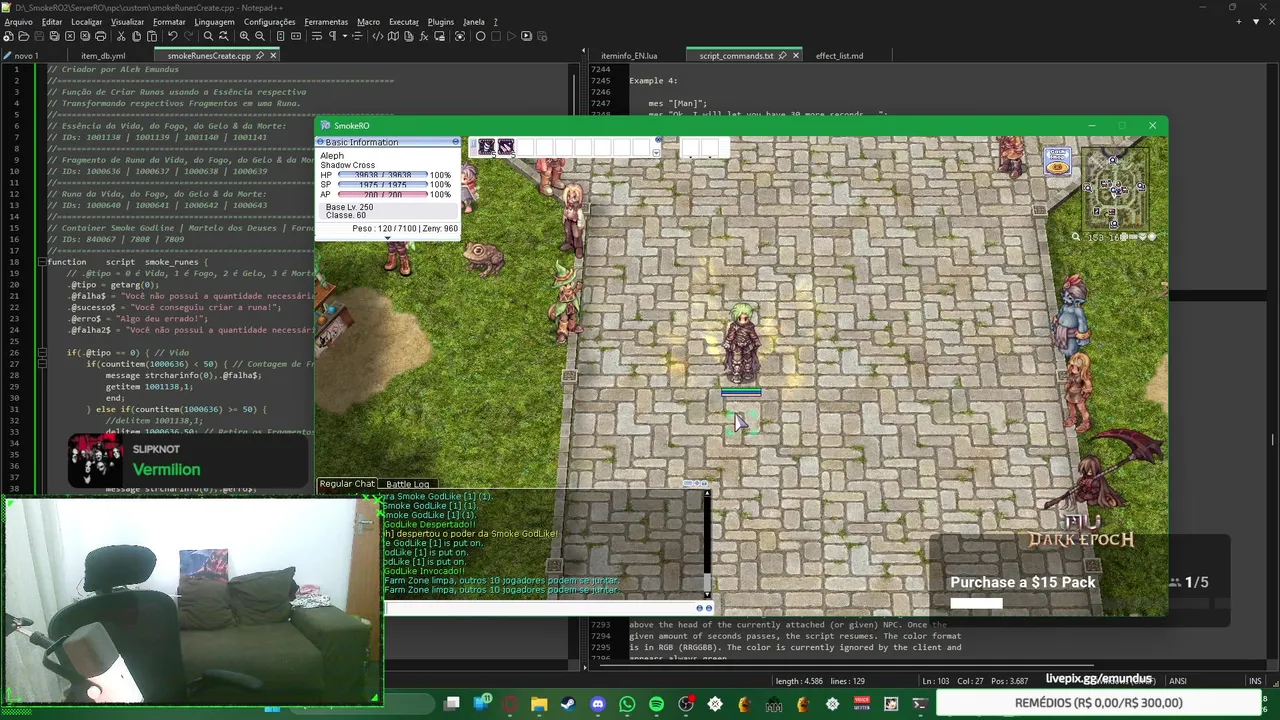Click the HP bar in Basic Information
1280x720 pixels.
point(382,175)
